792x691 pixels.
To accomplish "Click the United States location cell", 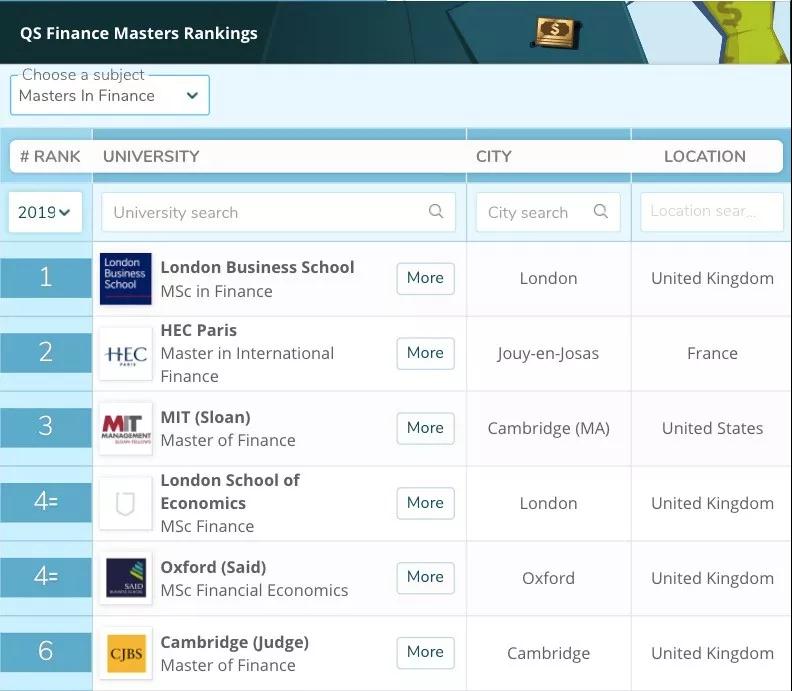I will tap(712, 428).
